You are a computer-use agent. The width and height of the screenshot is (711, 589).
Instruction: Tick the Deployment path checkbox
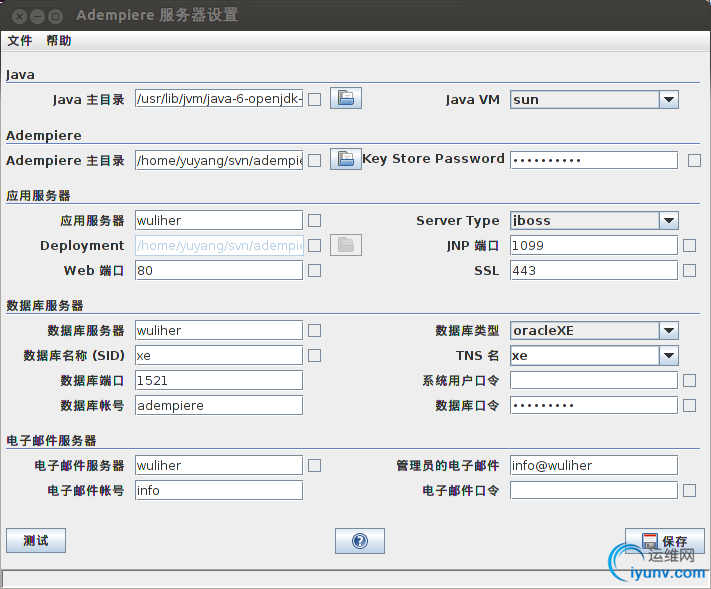[x=314, y=245]
